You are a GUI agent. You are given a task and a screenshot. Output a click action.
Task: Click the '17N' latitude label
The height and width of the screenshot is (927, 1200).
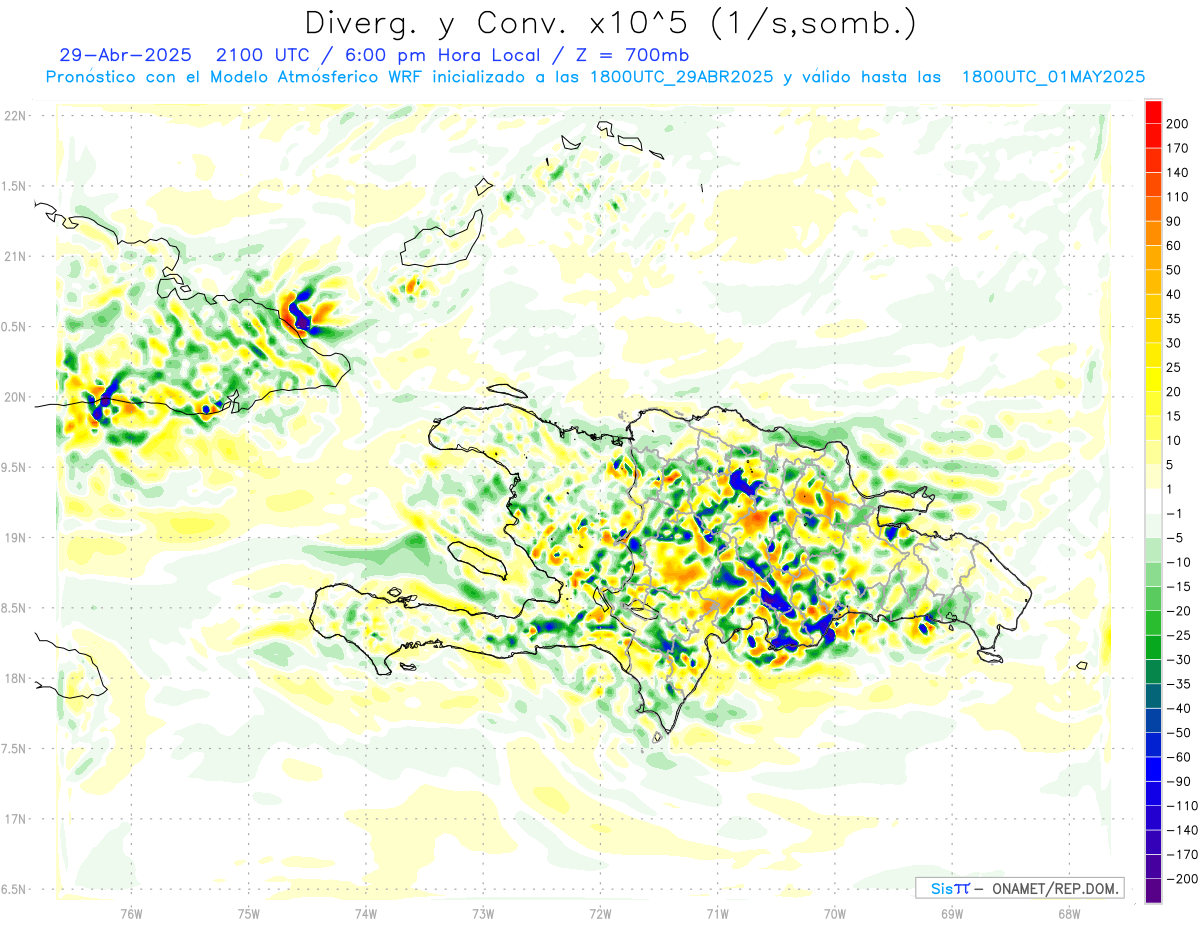pos(16,819)
